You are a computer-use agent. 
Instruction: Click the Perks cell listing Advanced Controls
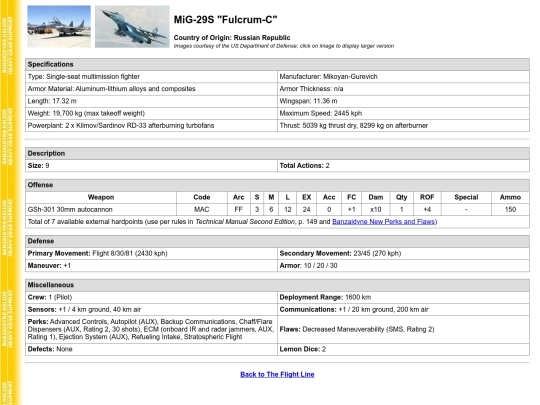click(x=152, y=329)
